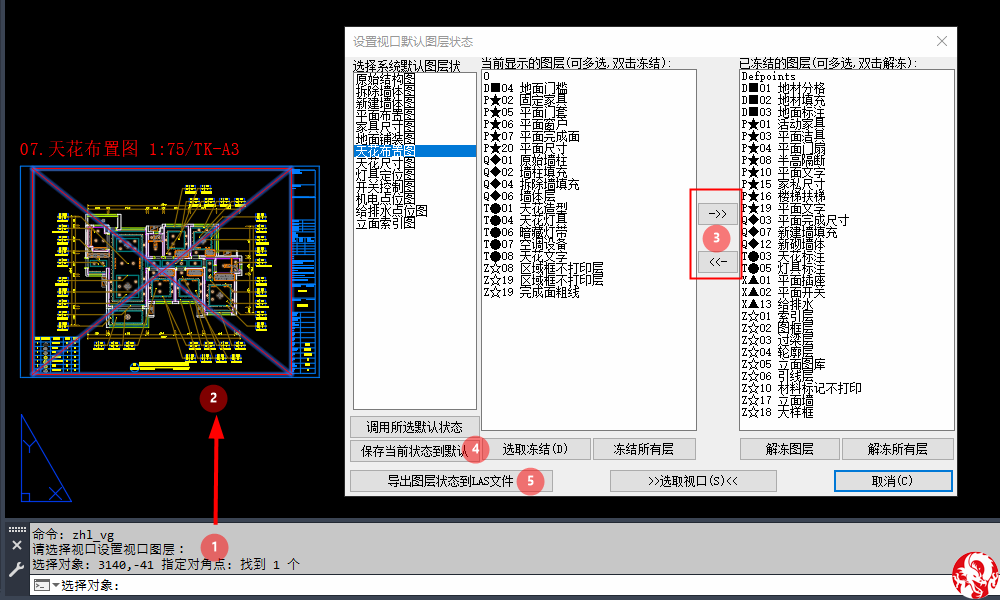This screenshot has height=600, width=1000.
Task: Click 冻结所有层 button
Action: point(644,449)
